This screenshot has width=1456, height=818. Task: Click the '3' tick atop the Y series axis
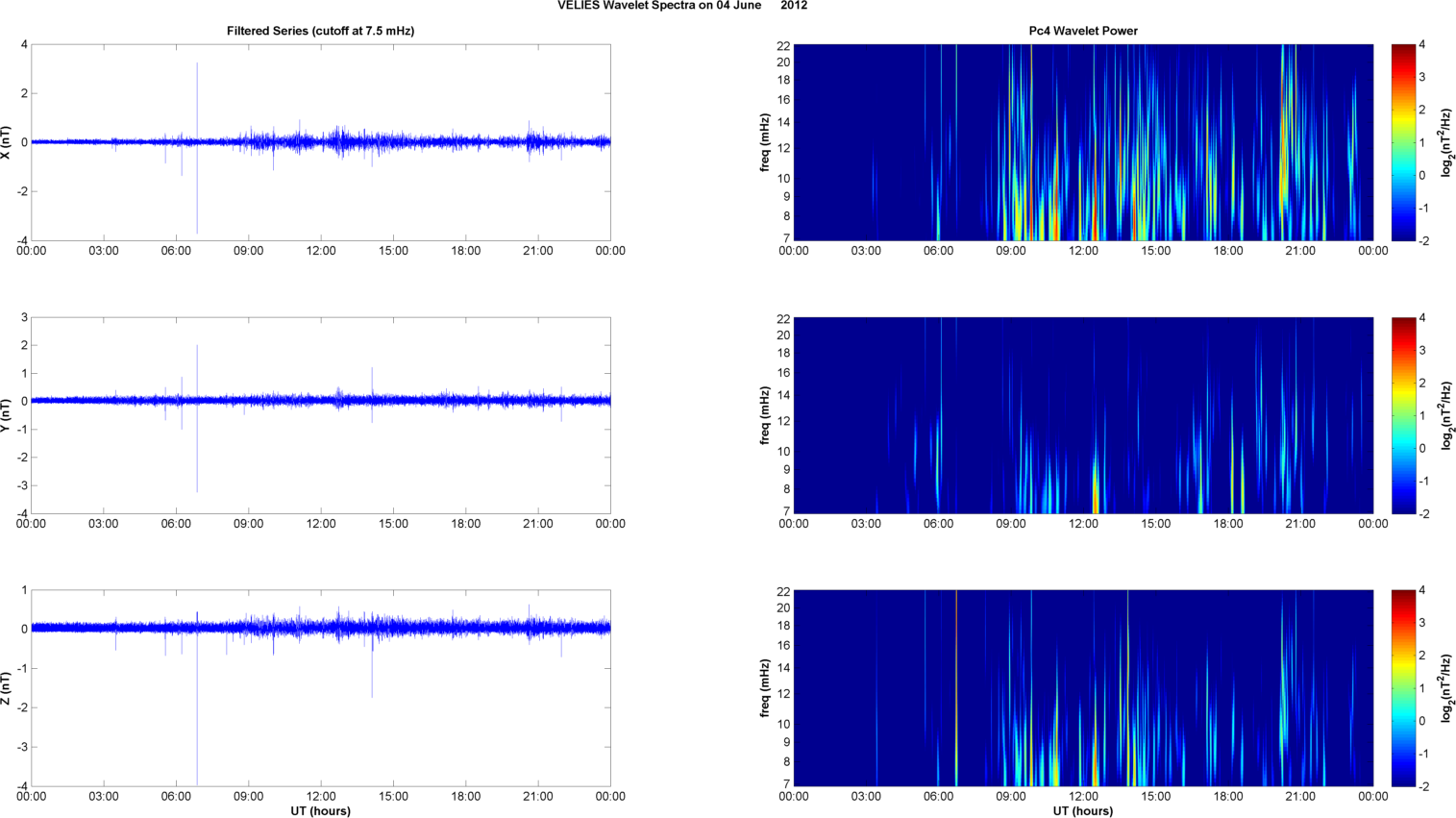(x=25, y=318)
